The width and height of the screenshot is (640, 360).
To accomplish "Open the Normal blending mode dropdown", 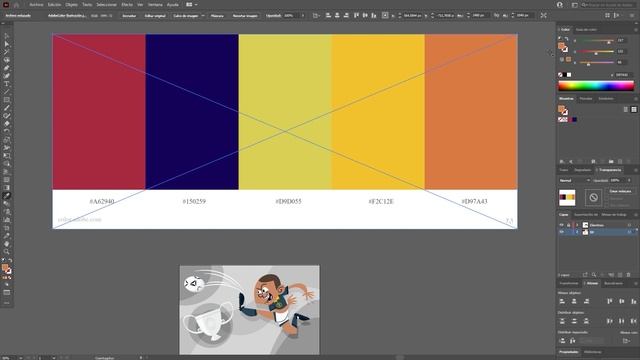I will coord(575,180).
